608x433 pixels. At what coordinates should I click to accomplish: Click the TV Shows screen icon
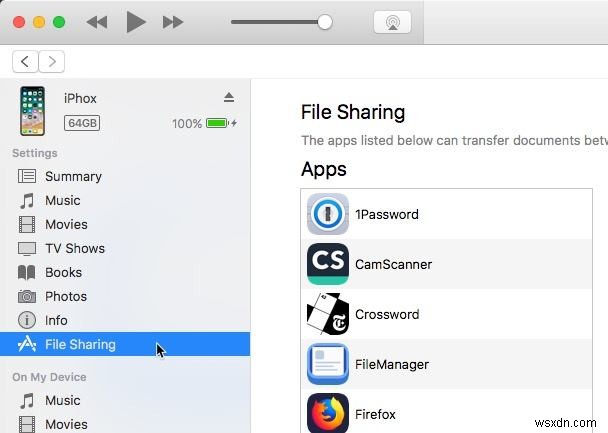click(27, 249)
